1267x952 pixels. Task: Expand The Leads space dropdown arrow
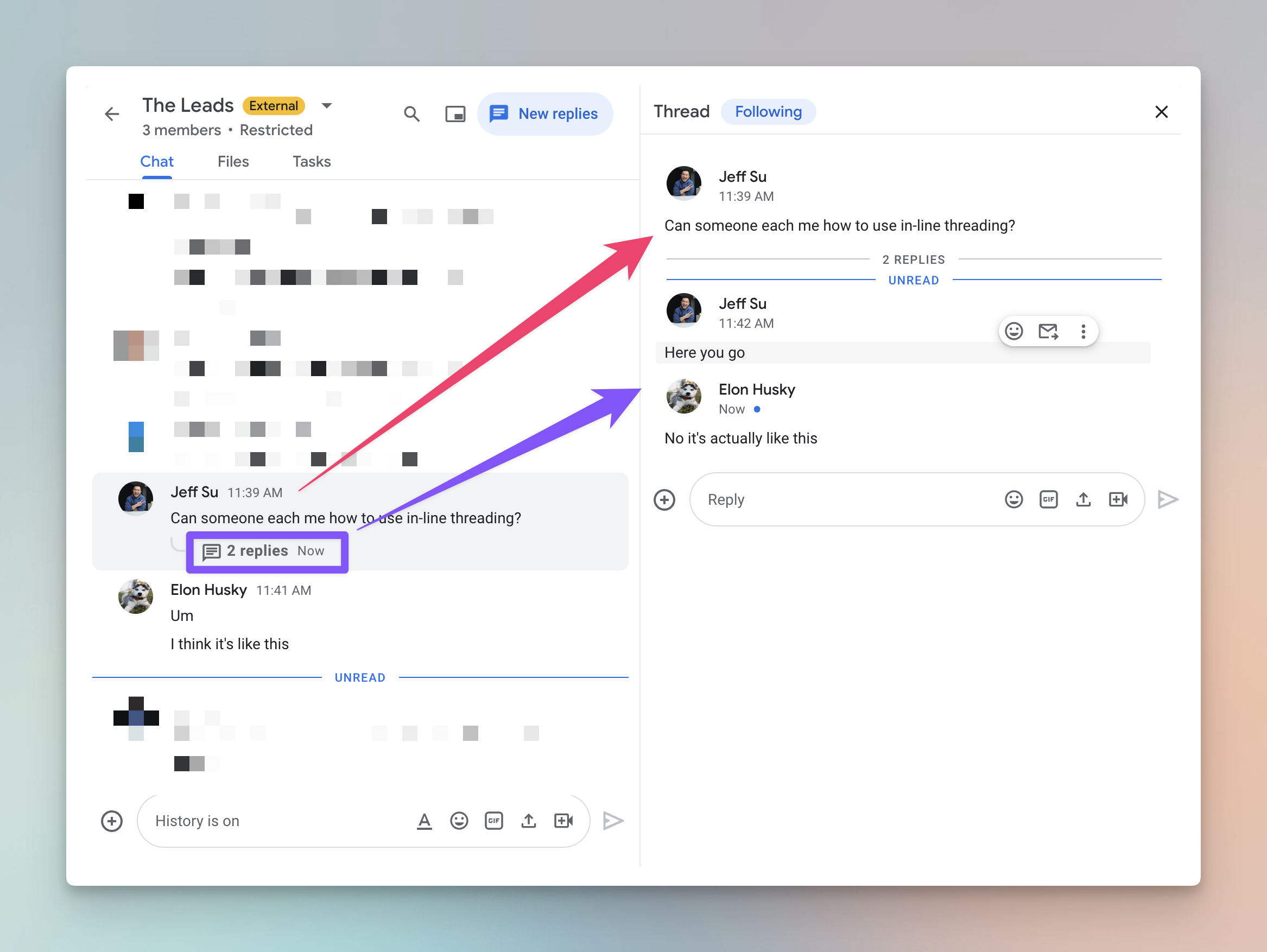tap(326, 105)
